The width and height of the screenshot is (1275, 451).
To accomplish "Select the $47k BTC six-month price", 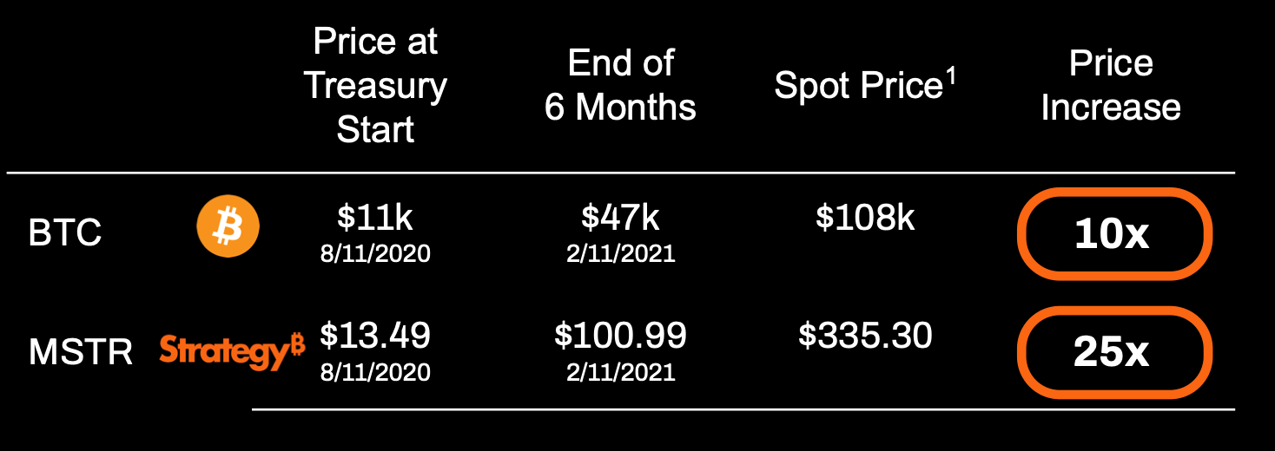I will (620, 216).
